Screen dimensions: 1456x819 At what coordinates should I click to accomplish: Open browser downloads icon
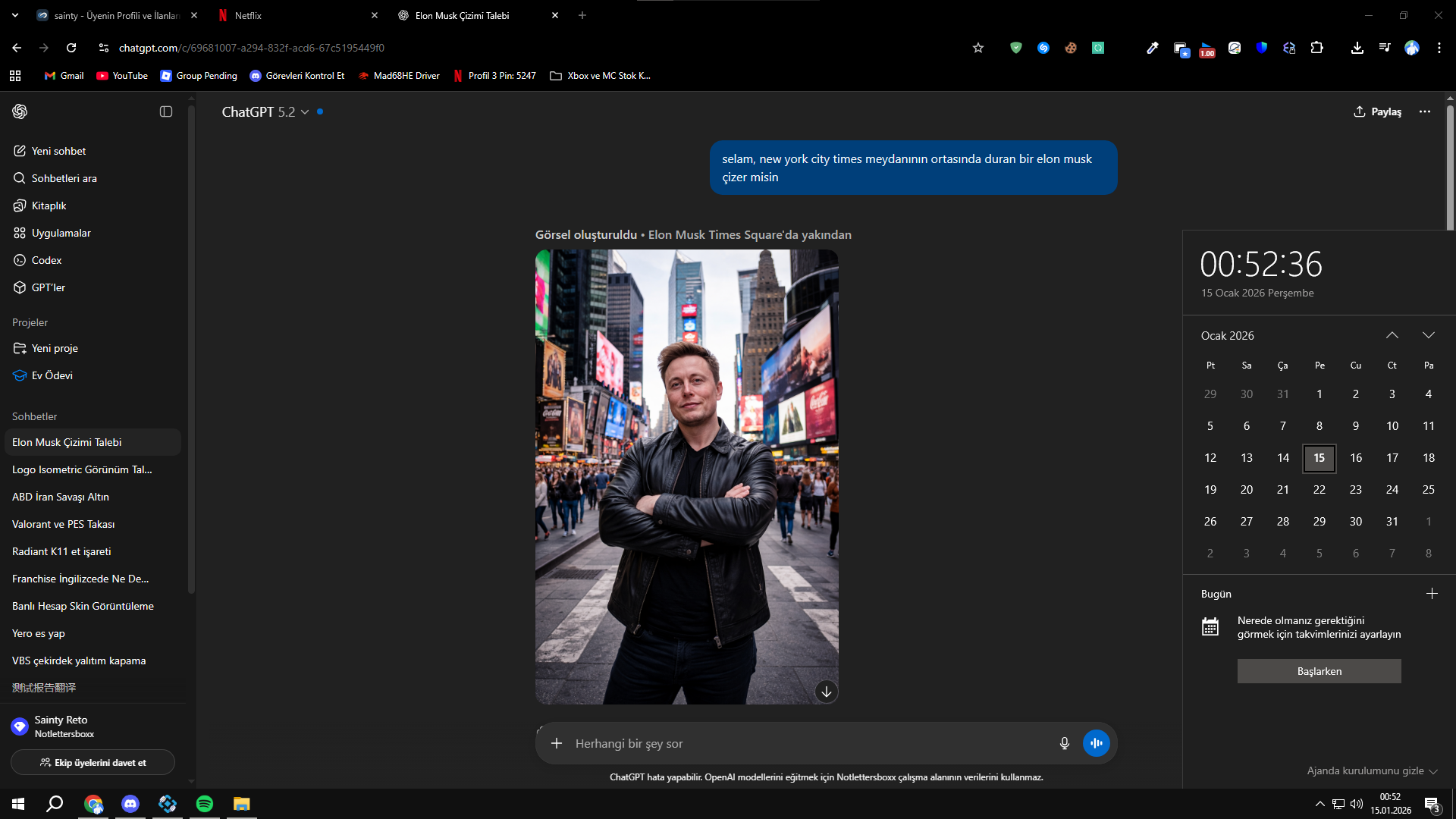[1357, 48]
